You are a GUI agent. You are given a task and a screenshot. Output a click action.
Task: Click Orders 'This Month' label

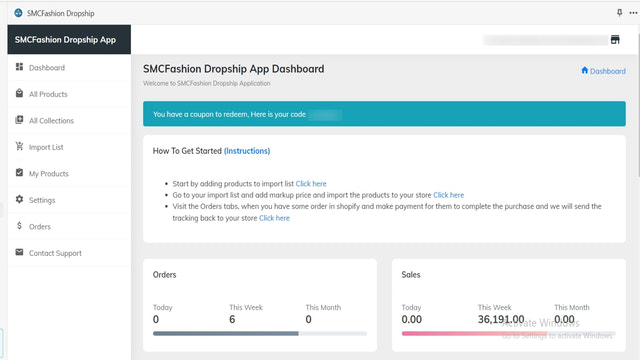323,307
